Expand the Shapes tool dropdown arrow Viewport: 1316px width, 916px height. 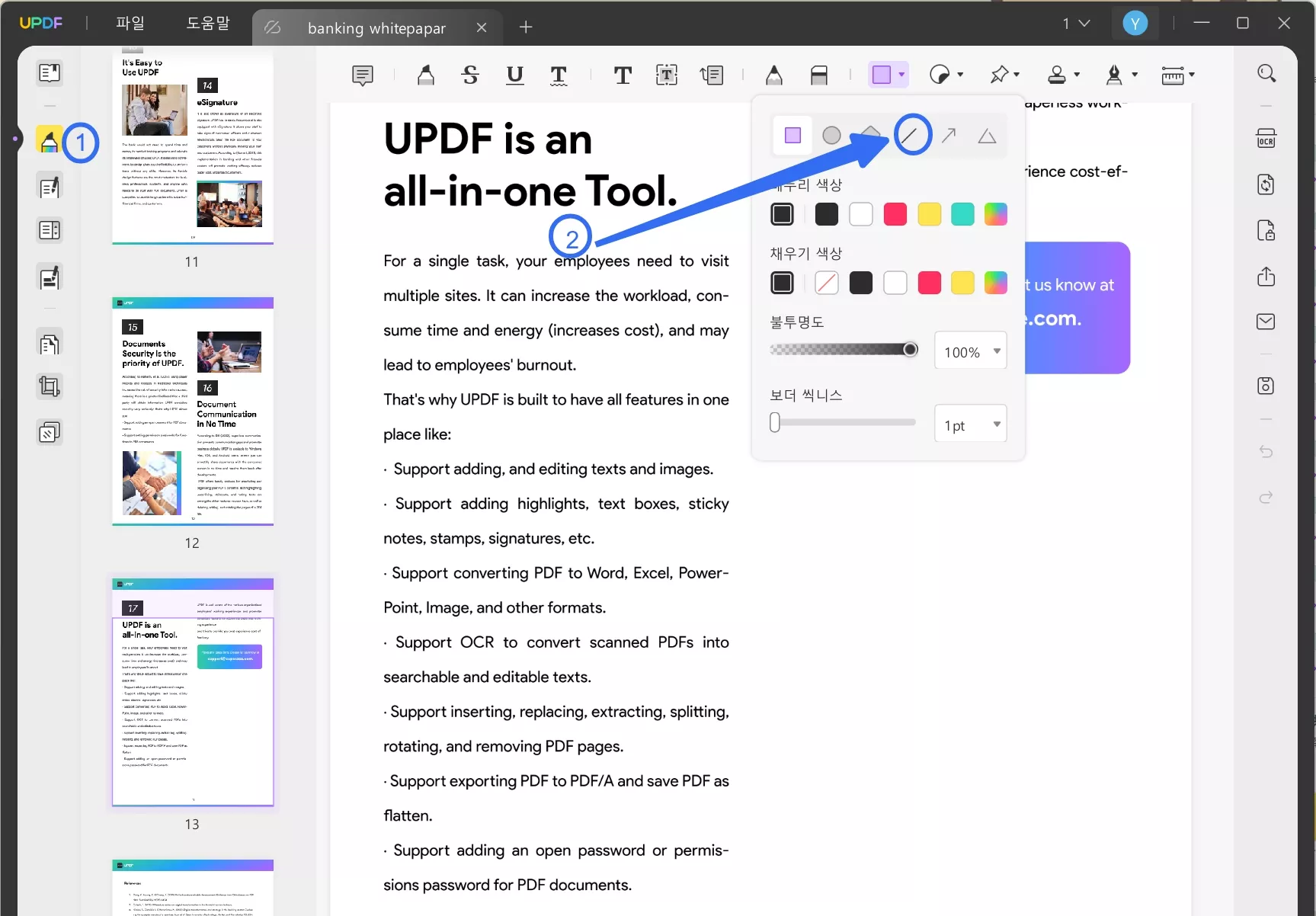(901, 75)
